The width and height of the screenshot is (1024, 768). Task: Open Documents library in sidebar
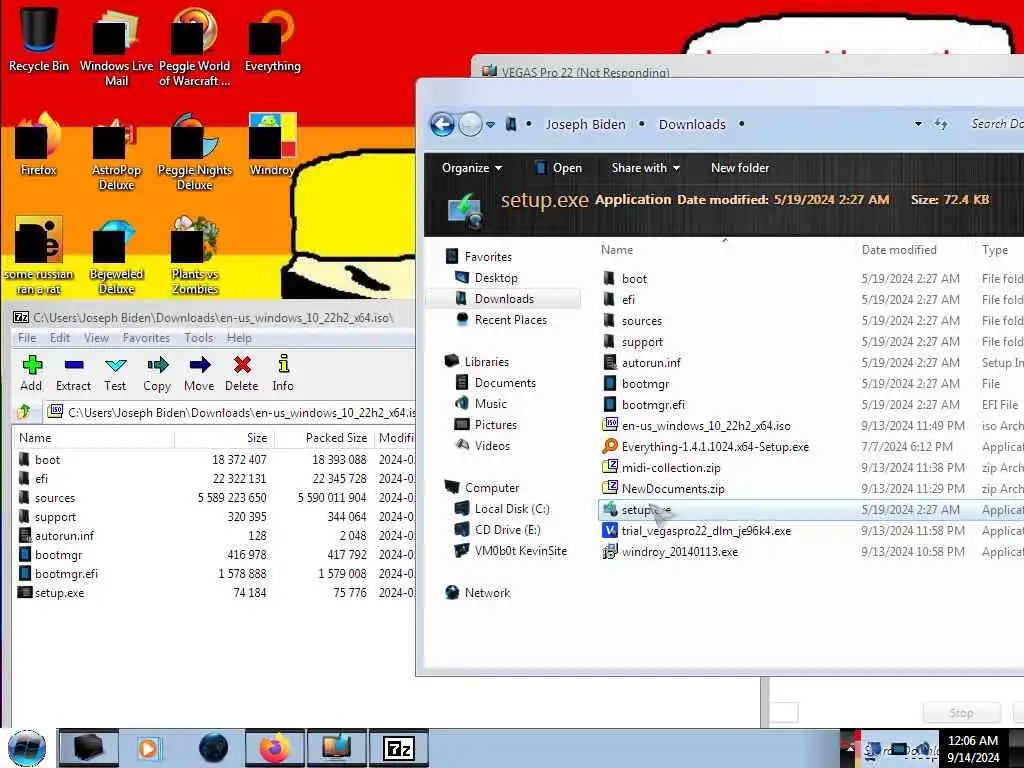pos(505,383)
